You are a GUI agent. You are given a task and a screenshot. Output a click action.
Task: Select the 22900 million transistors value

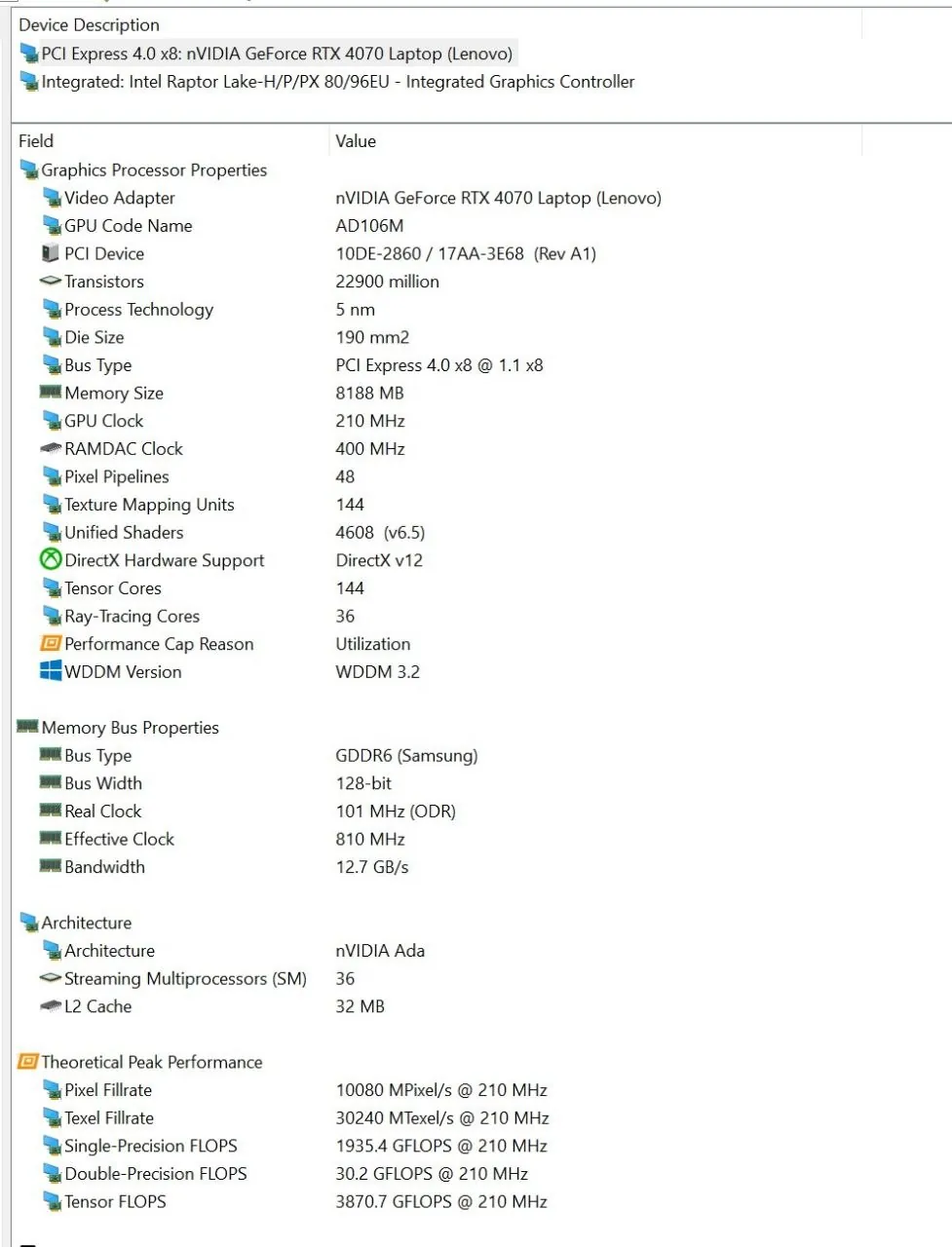[x=387, y=282]
